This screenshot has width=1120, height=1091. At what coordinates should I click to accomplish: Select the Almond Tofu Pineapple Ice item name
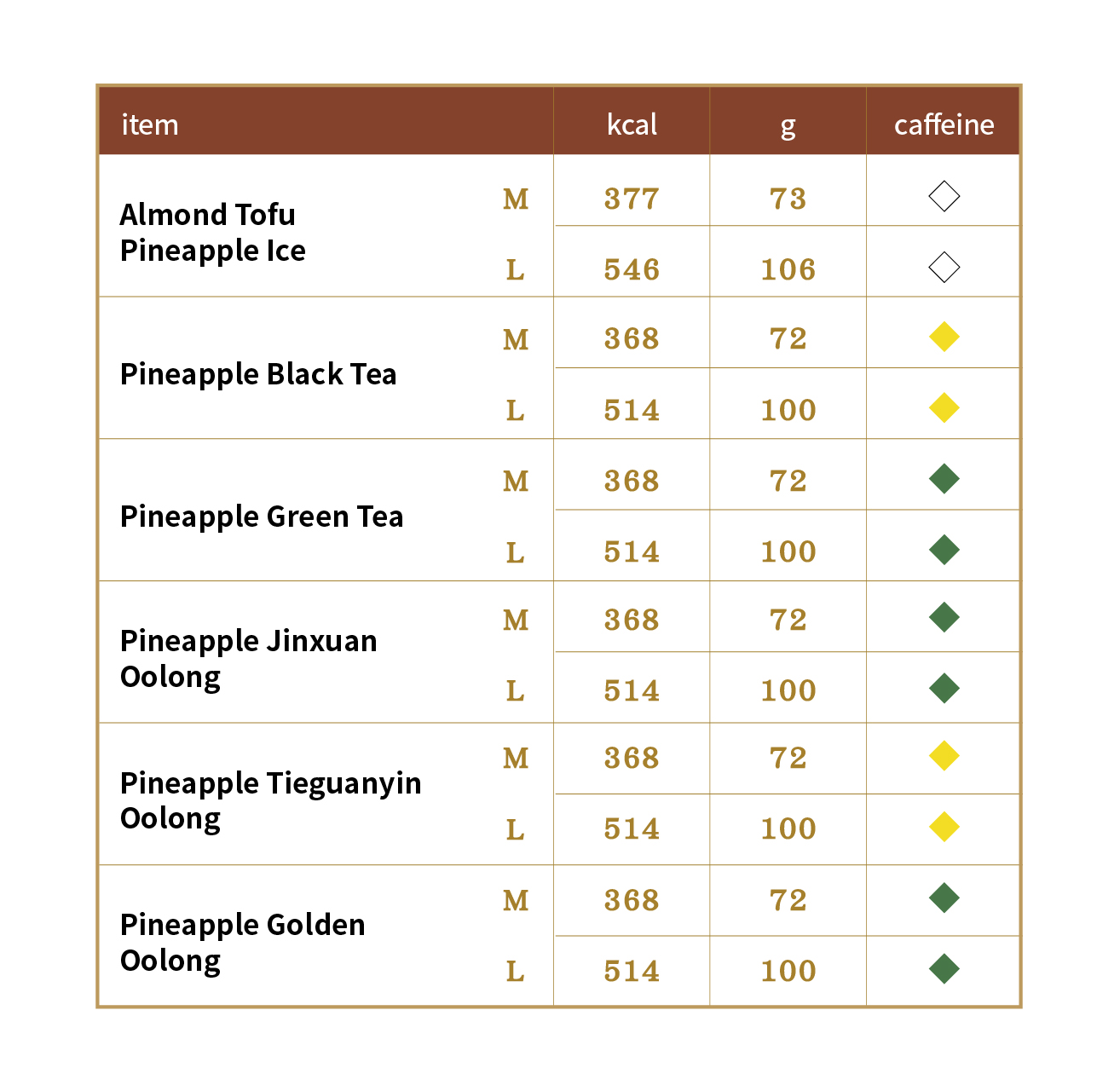point(213,232)
